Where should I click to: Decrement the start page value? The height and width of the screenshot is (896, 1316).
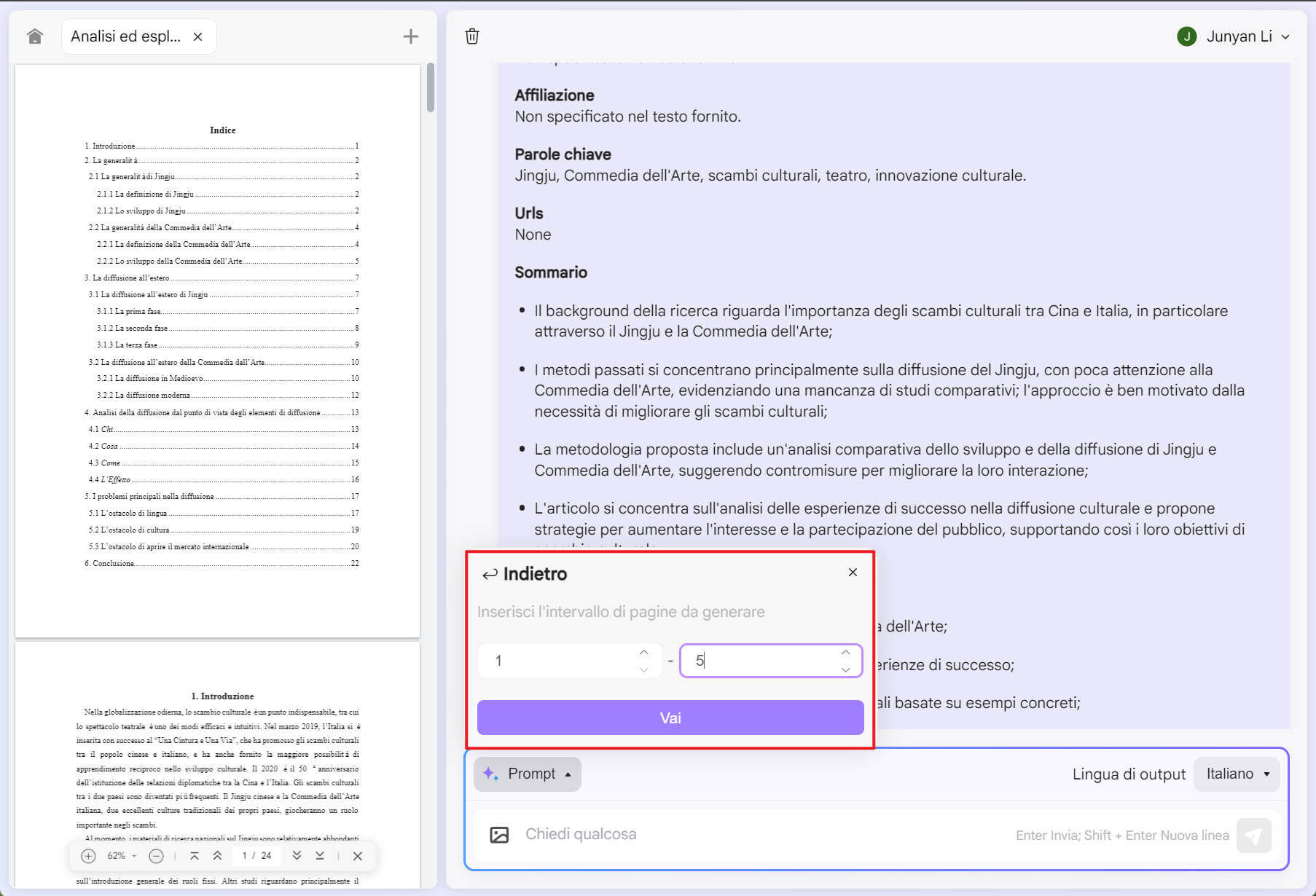pos(643,669)
